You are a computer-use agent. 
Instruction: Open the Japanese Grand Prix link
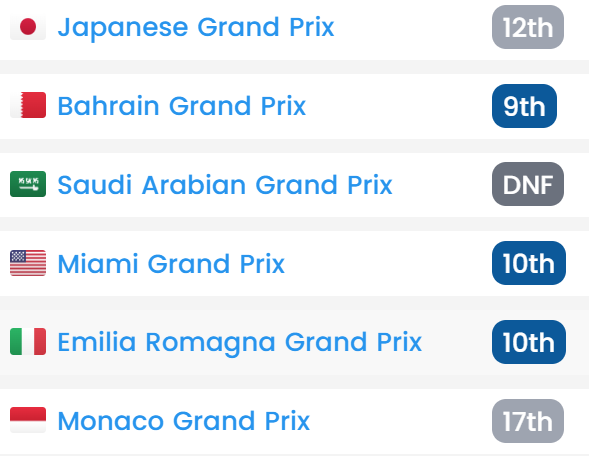(x=196, y=27)
